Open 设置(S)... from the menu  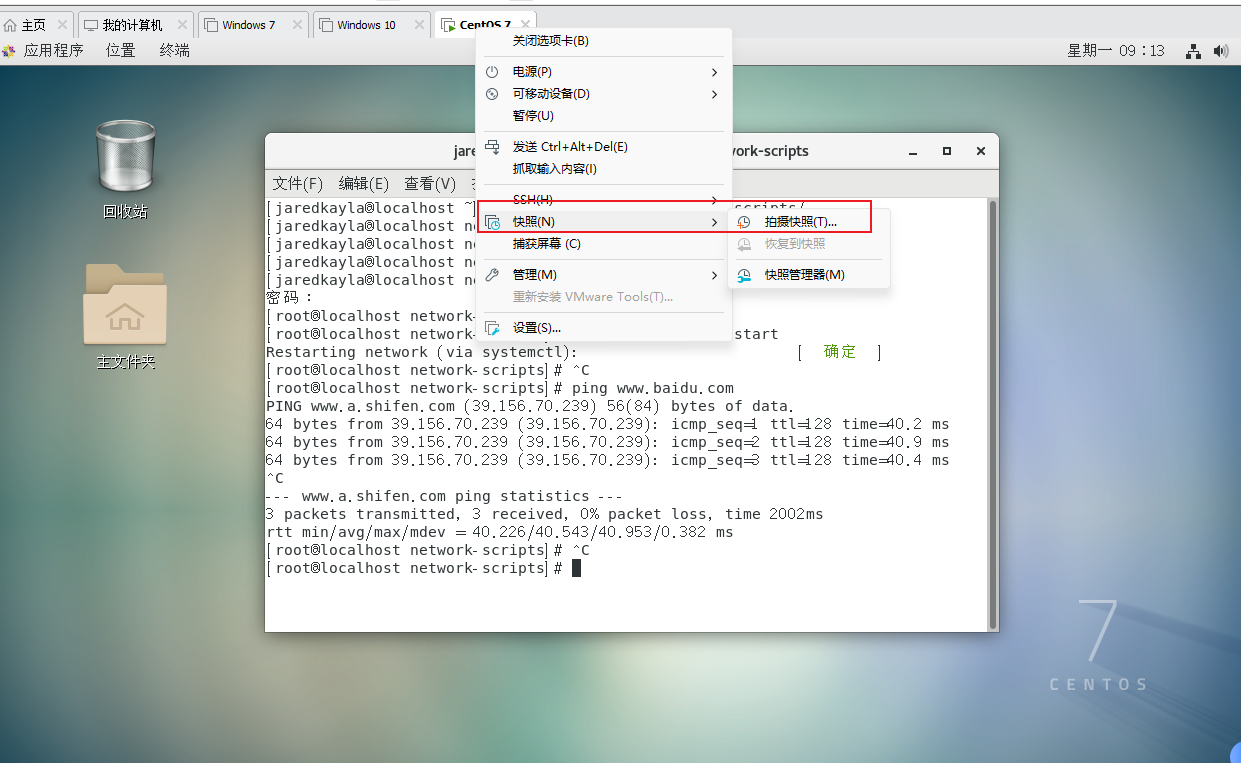click(x=604, y=328)
